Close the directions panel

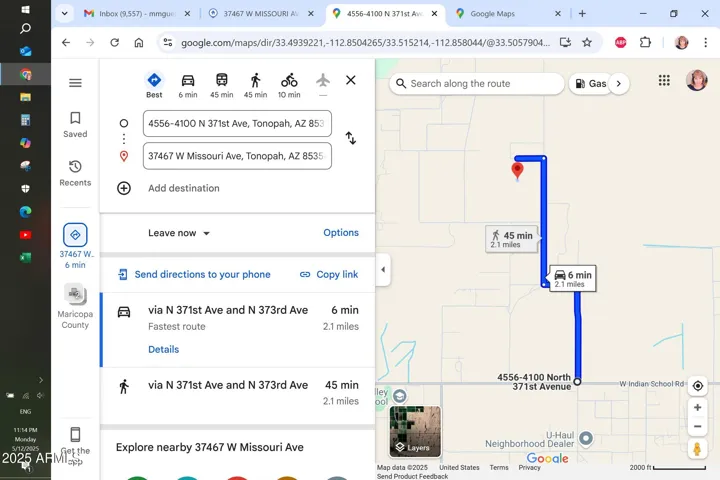tap(351, 80)
